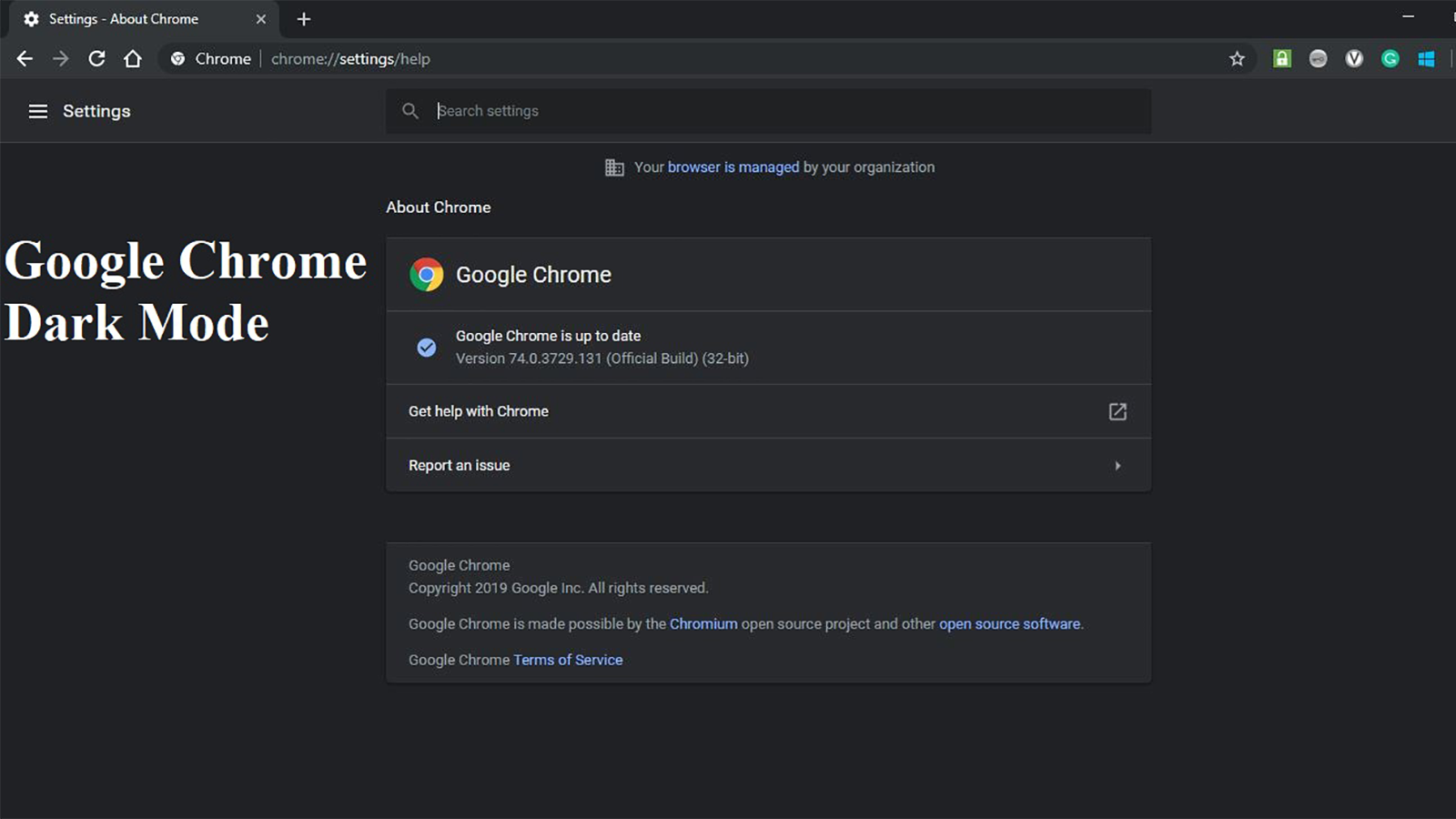Click the search magnifier in Search settings
The image size is (1456, 819).
pyautogui.click(x=409, y=111)
